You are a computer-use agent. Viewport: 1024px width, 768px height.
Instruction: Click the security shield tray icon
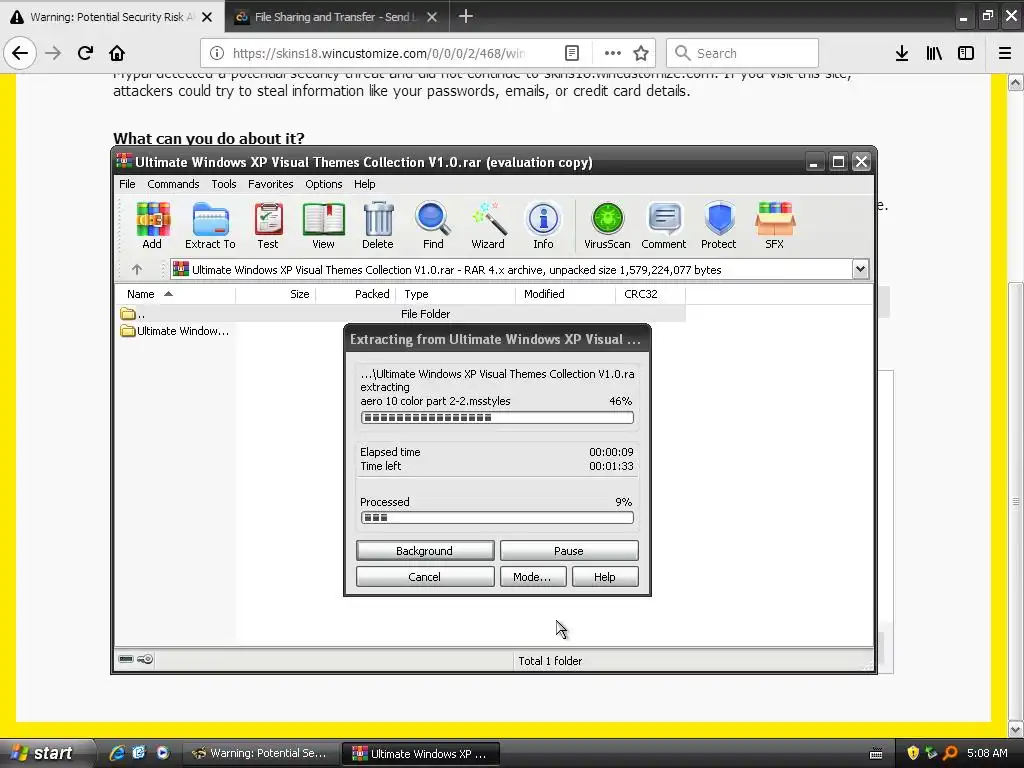click(913, 753)
